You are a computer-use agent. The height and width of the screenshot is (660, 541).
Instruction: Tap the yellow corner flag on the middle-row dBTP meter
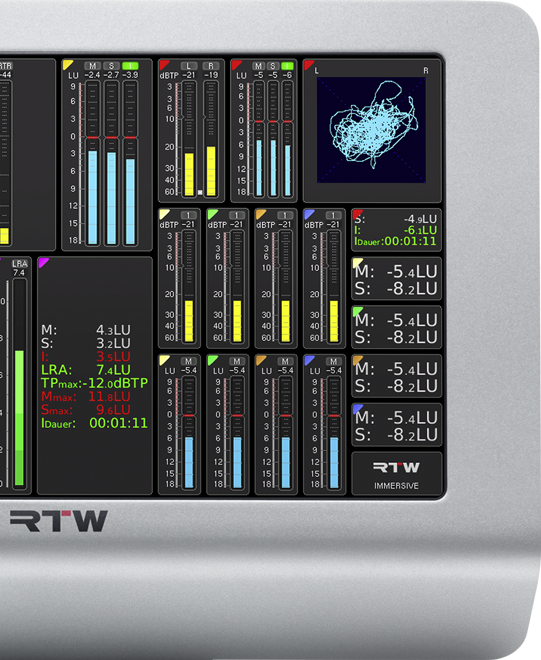(x=163, y=213)
